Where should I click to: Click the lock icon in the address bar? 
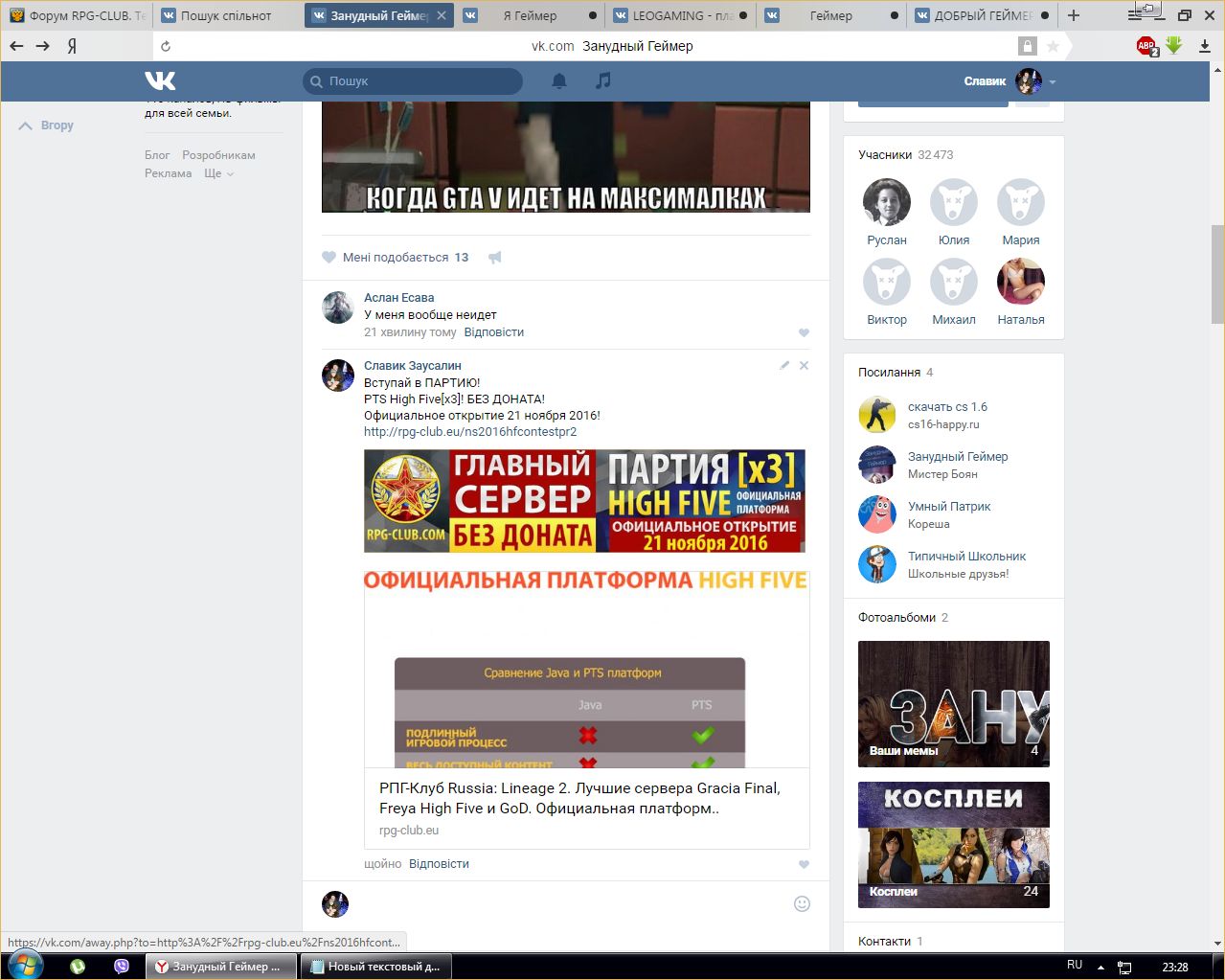click(x=1028, y=46)
